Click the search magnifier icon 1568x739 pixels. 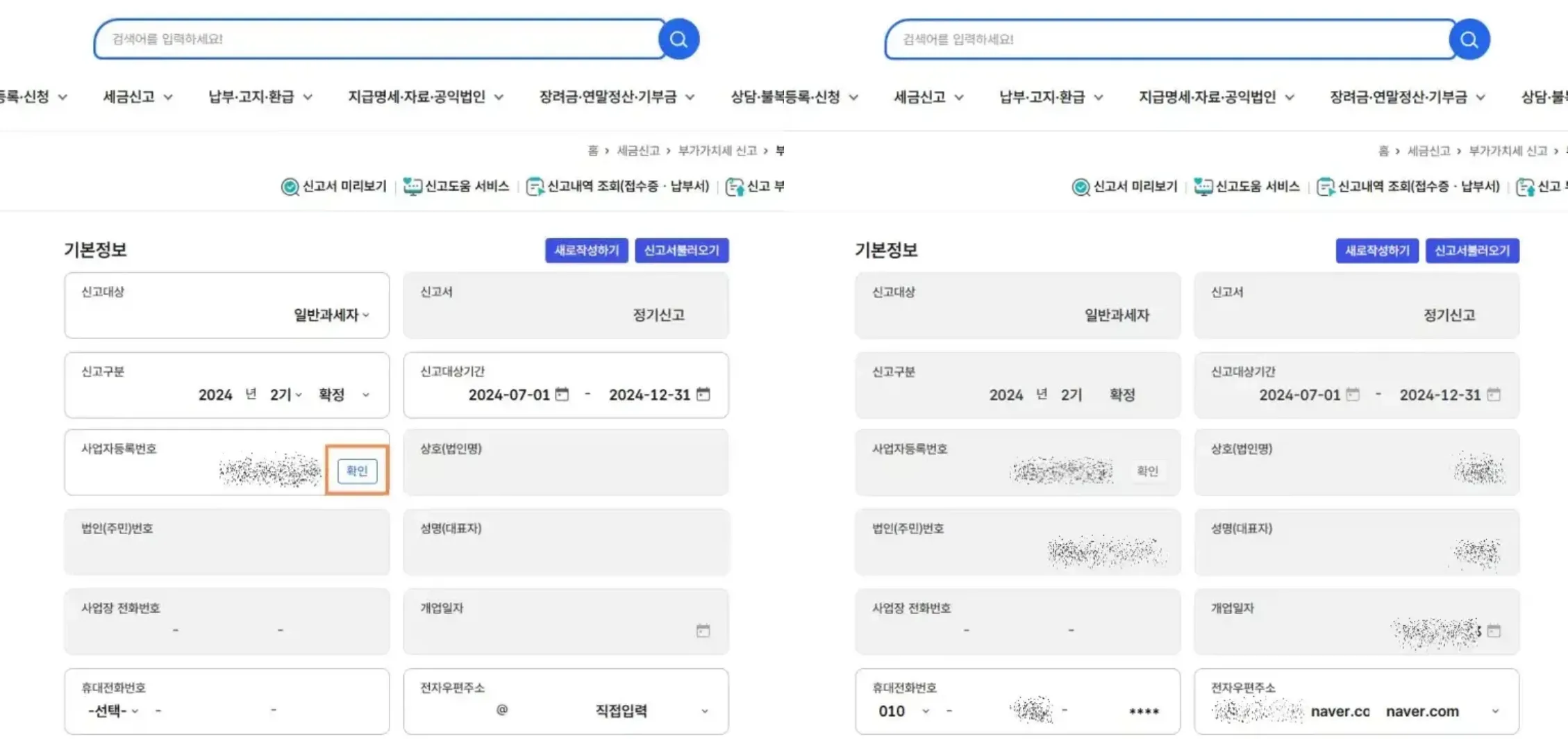coord(678,39)
